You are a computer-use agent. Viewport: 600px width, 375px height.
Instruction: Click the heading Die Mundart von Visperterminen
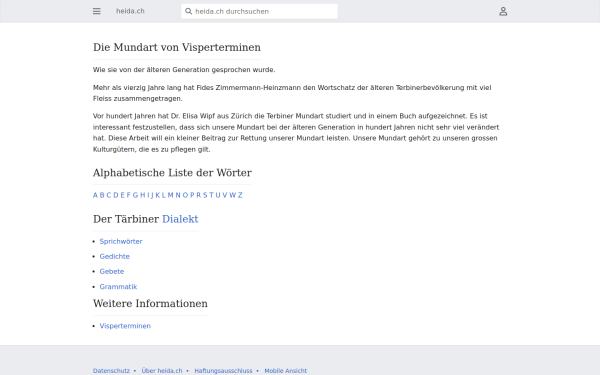tap(177, 47)
